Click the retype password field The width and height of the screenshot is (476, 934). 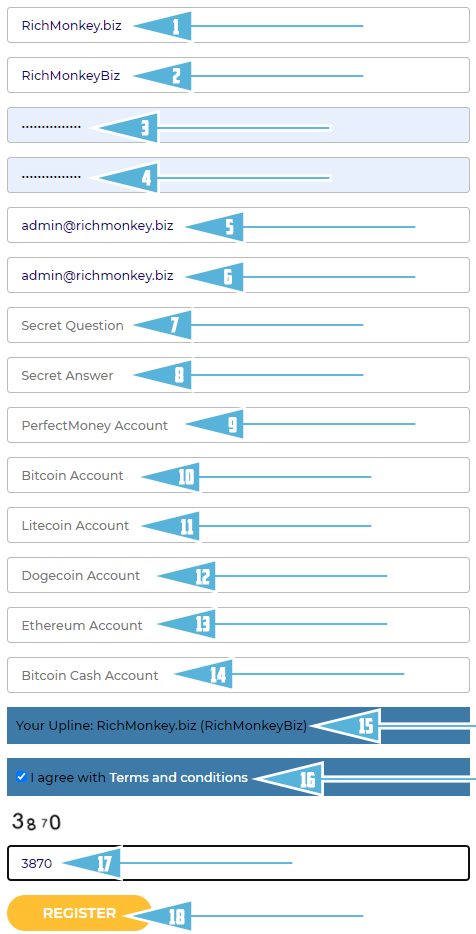[x=238, y=175]
